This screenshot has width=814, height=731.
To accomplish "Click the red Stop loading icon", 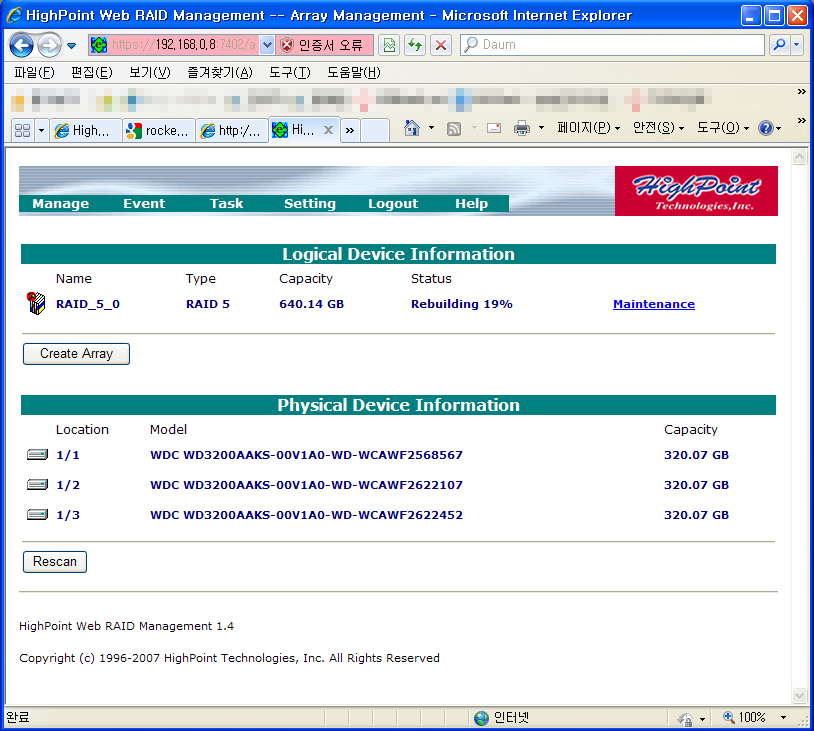I will click(441, 45).
